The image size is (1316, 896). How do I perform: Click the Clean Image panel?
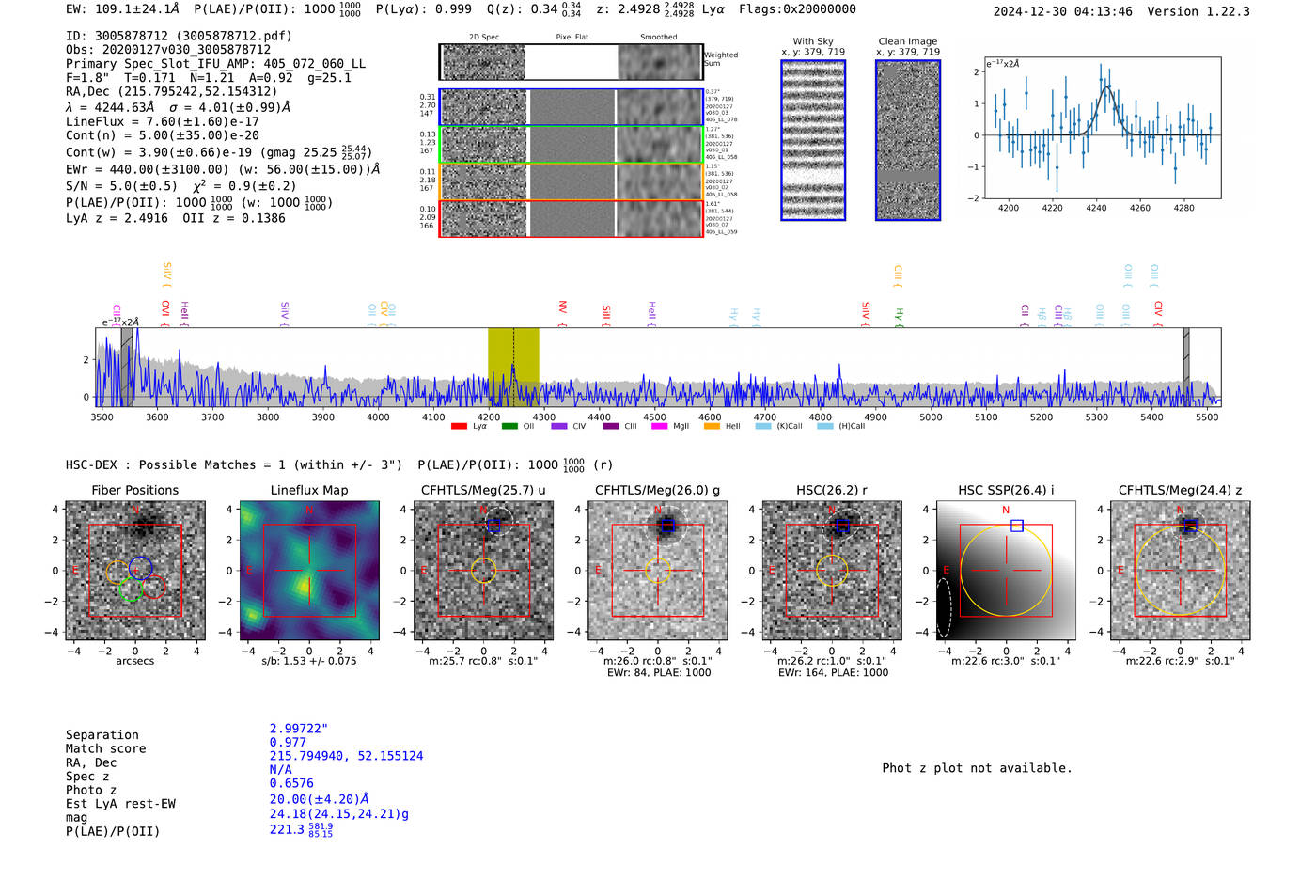pos(908,140)
